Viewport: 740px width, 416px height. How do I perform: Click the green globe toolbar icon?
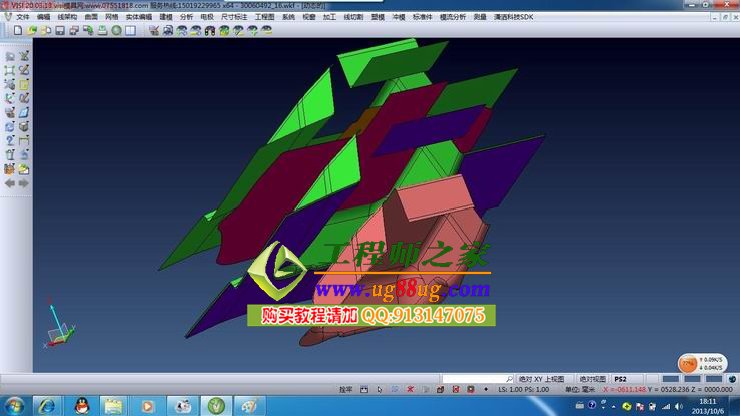117,31
